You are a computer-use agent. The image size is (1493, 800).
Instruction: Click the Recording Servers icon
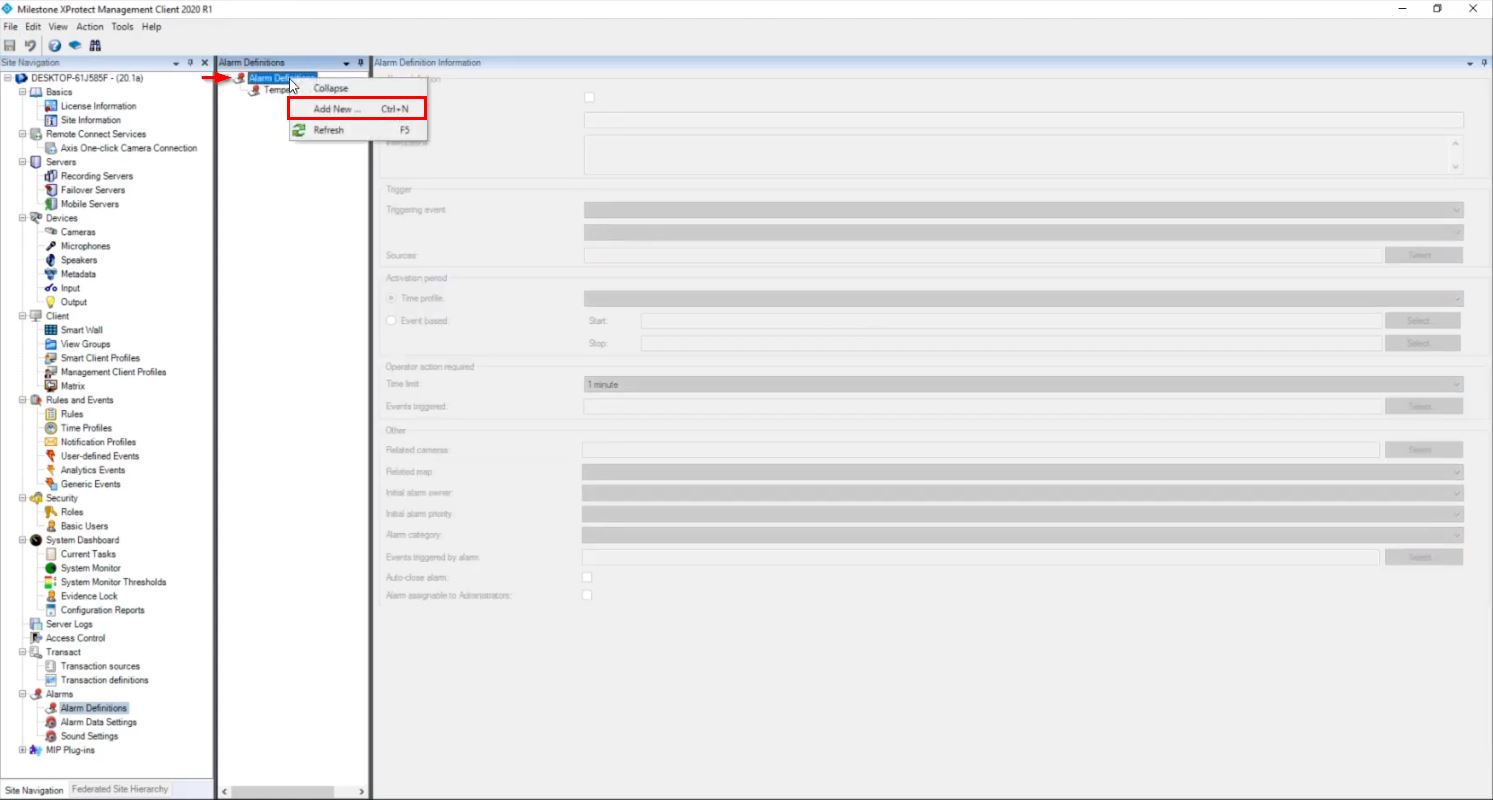(x=51, y=176)
